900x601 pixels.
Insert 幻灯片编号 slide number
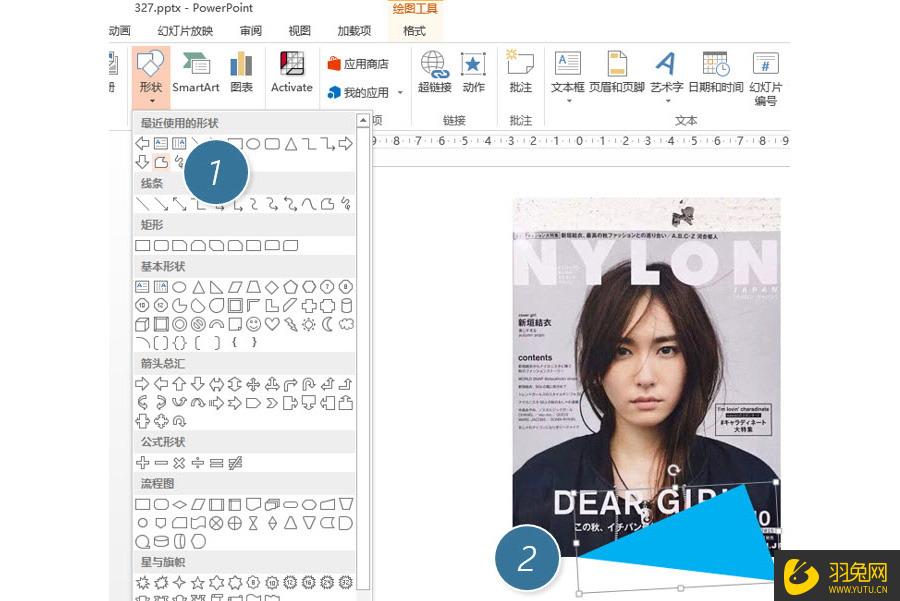(x=765, y=78)
